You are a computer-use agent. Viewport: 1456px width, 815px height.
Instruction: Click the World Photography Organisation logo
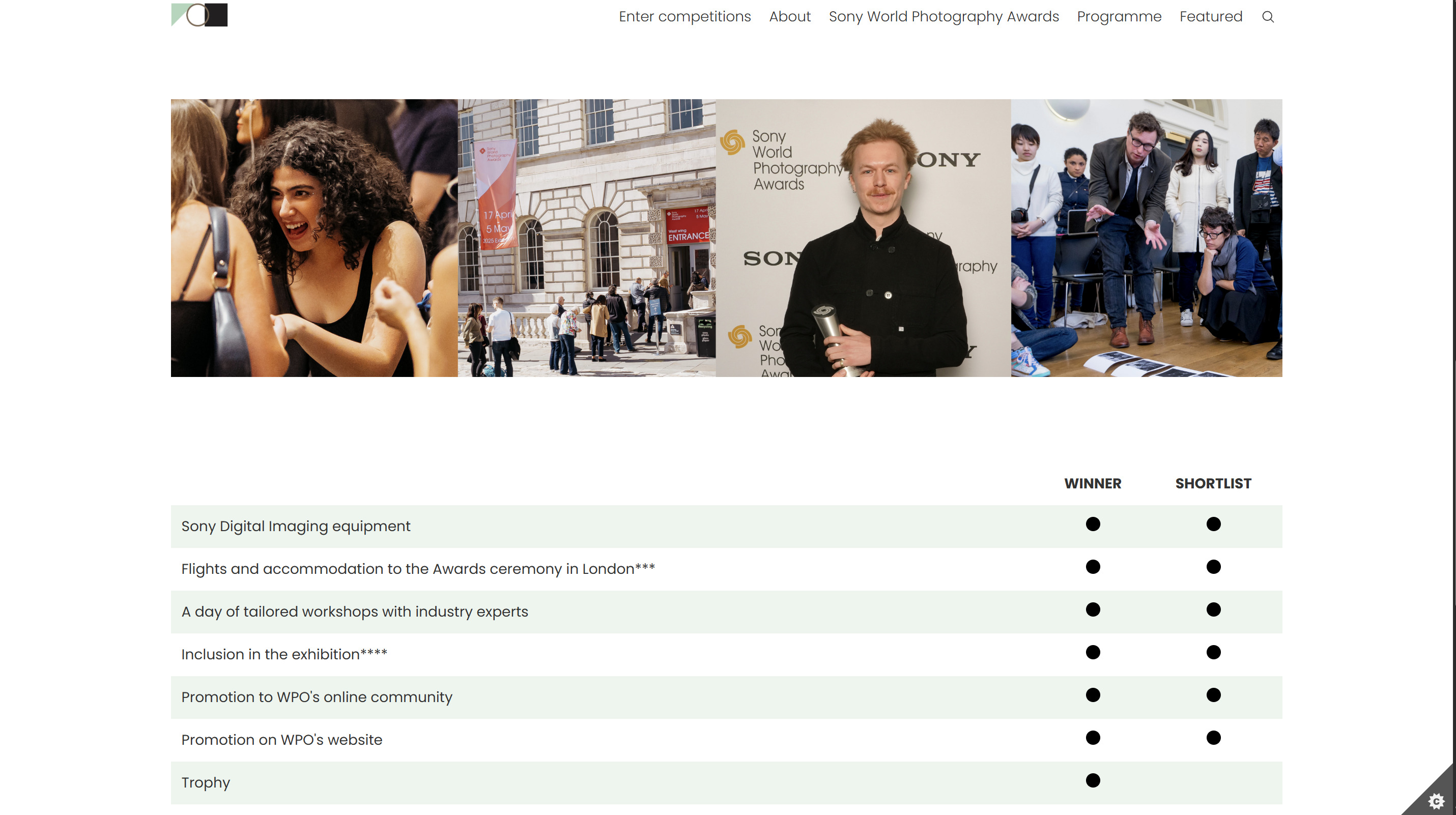click(199, 15)
